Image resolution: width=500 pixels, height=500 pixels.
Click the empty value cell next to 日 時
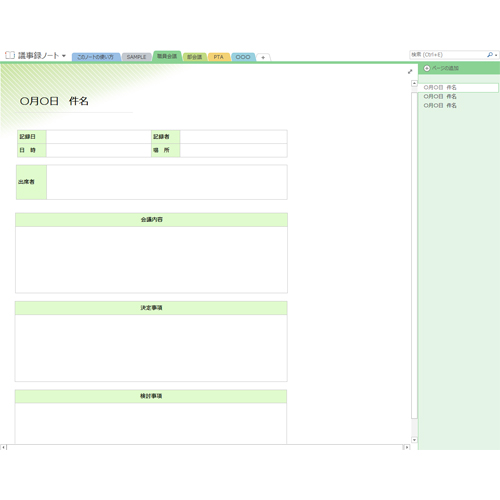click(99, 150)
